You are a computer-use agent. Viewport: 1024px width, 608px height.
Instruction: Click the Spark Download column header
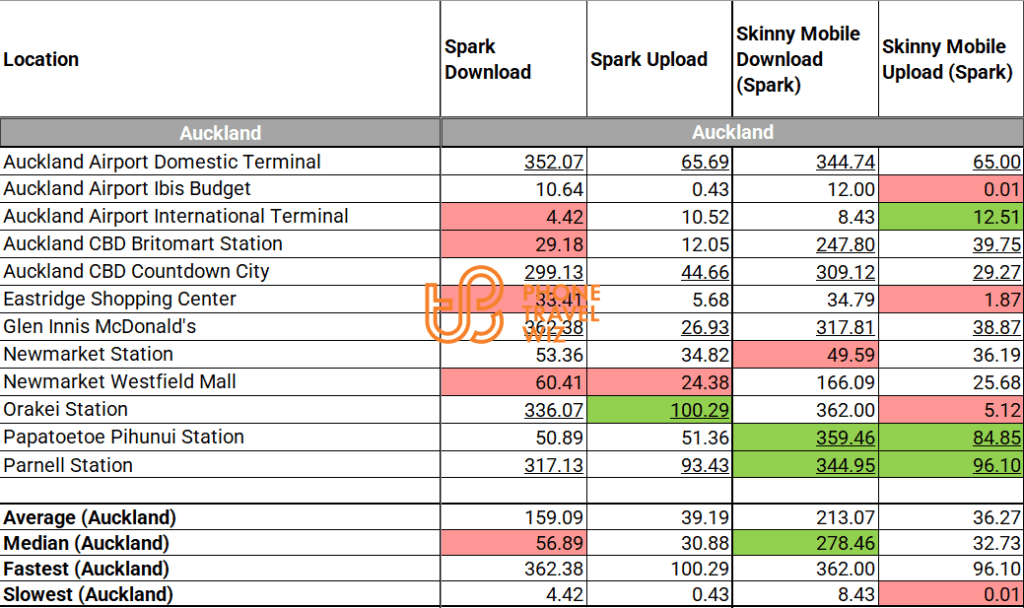tap(488, 60)
